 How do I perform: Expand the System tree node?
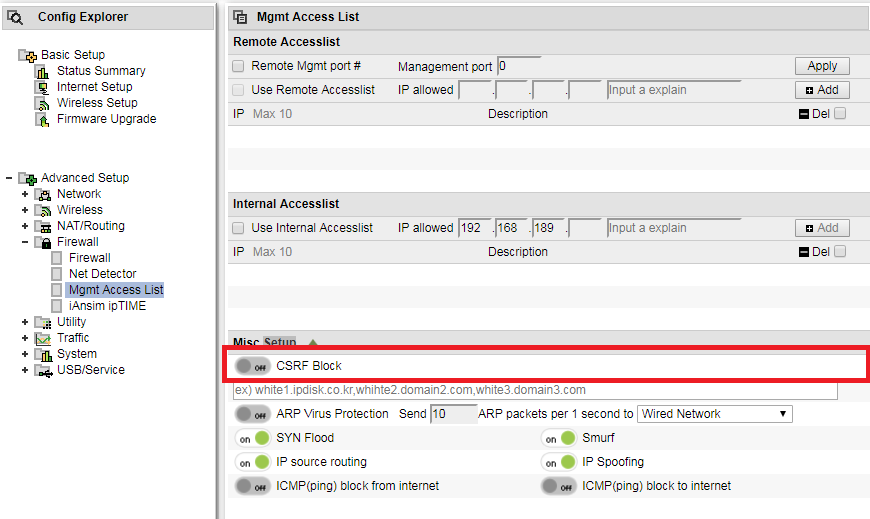point(25,355)
